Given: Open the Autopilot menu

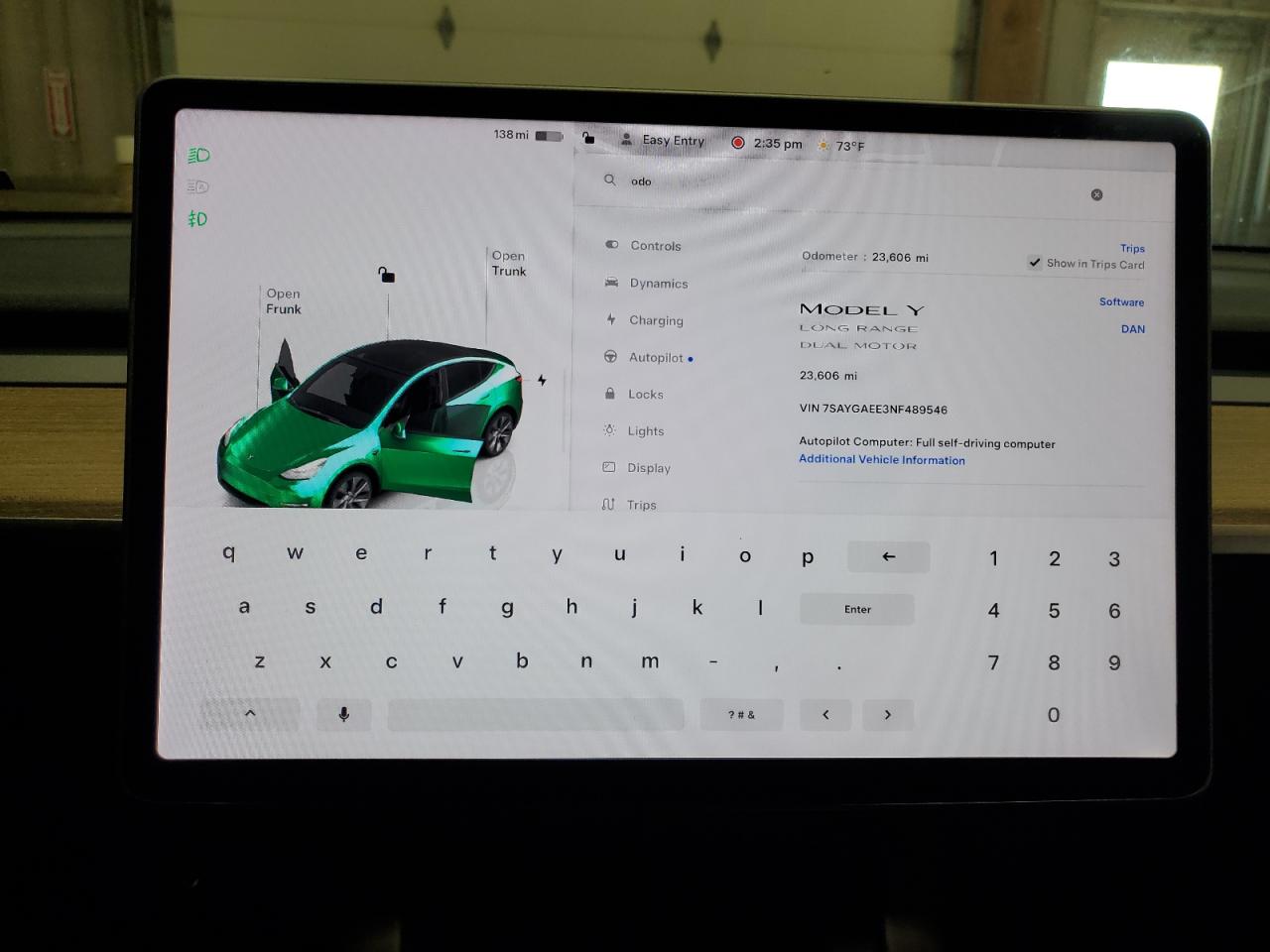Looking at the screenshot, I should (649, 357).
